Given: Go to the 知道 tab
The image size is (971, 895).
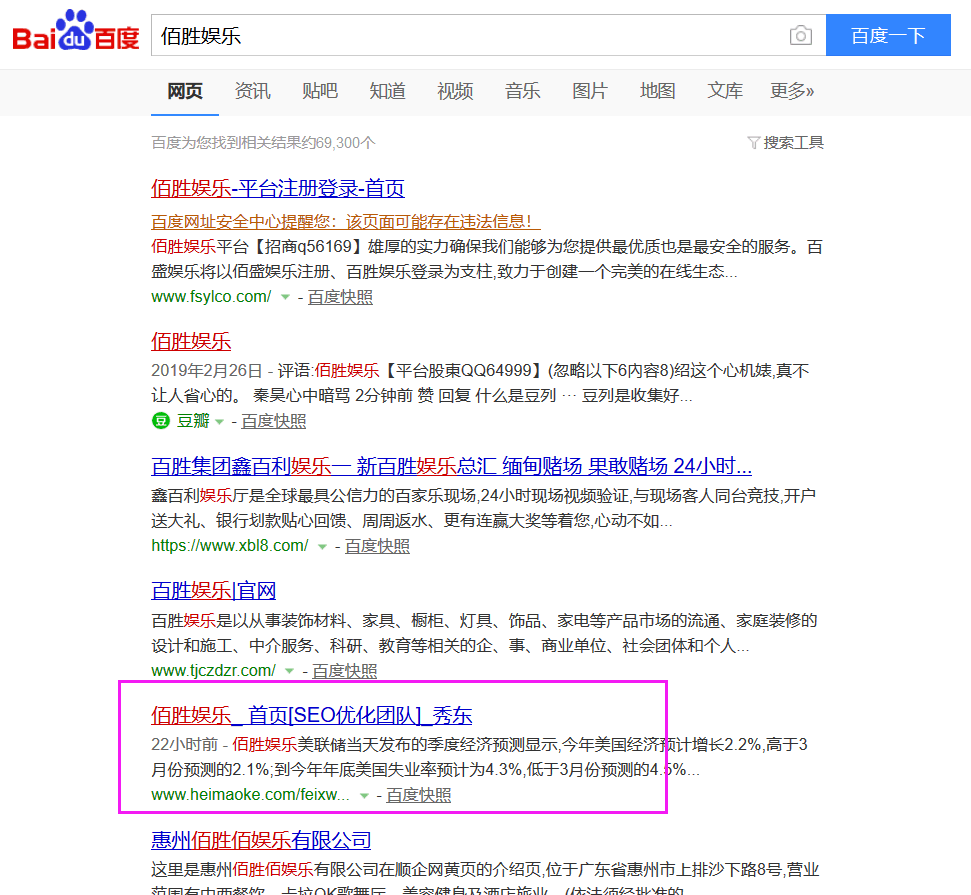Looking at the screenshot, I should point(387,92).
